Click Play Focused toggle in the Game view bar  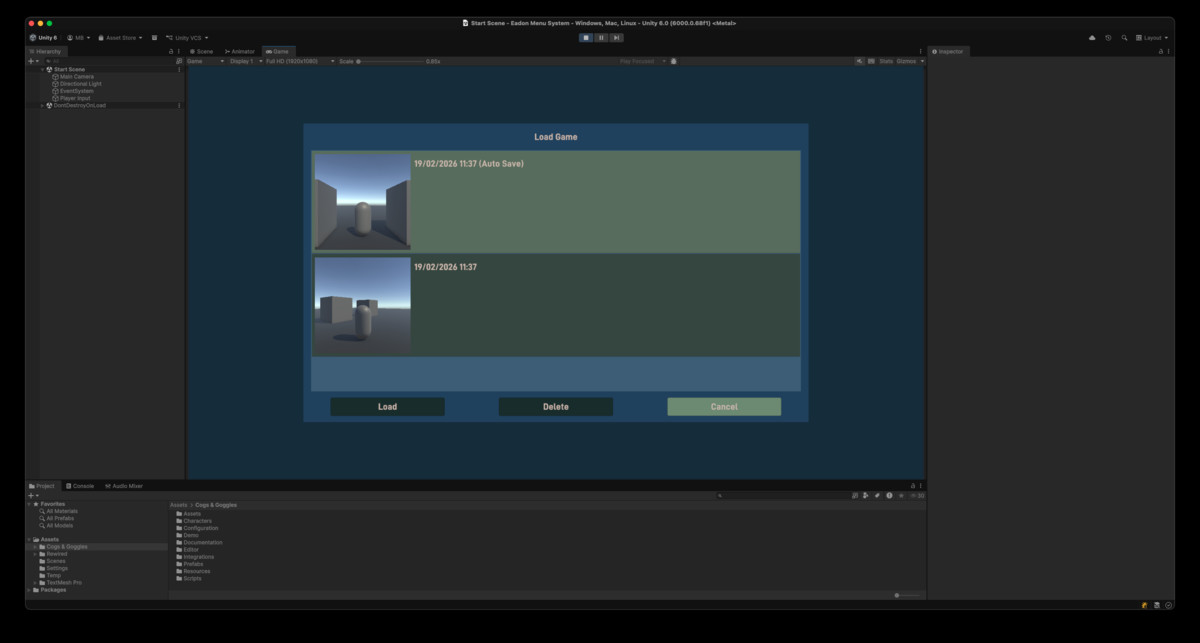[x=635, y=60]
